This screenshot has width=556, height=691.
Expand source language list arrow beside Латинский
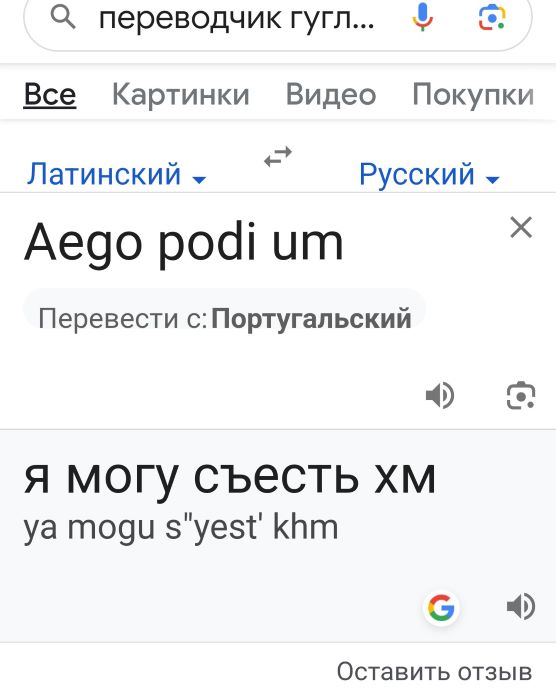200,179
